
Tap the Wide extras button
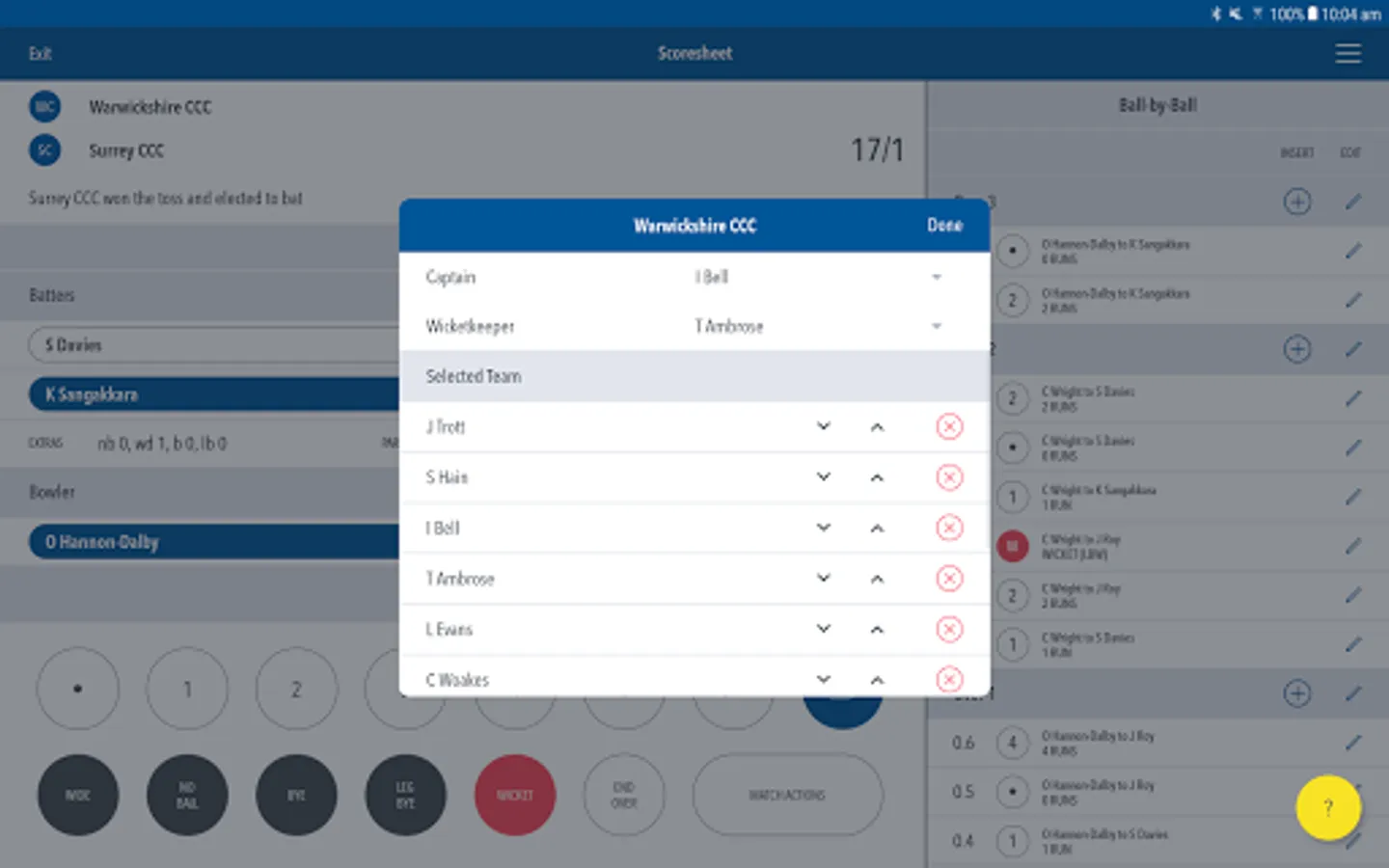78,795
